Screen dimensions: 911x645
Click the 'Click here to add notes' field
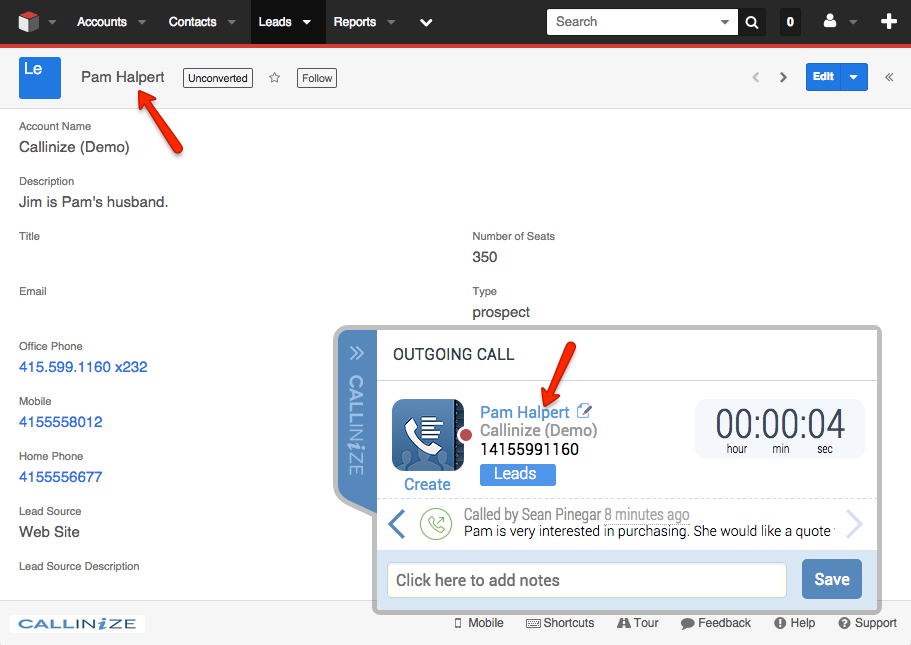(x=587, y=580)
